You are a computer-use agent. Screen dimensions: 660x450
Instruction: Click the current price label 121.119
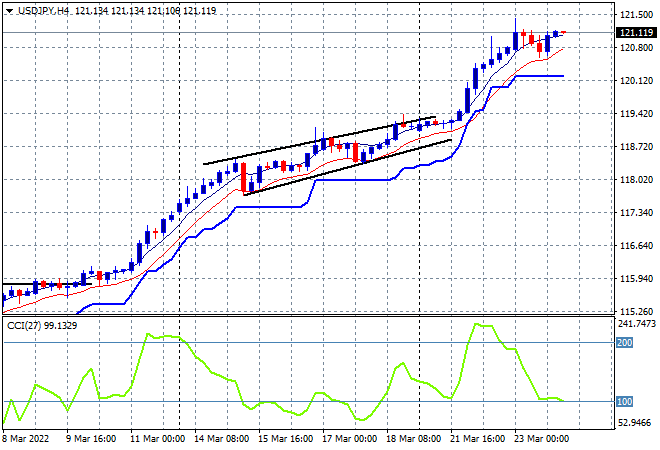[638, 32]
